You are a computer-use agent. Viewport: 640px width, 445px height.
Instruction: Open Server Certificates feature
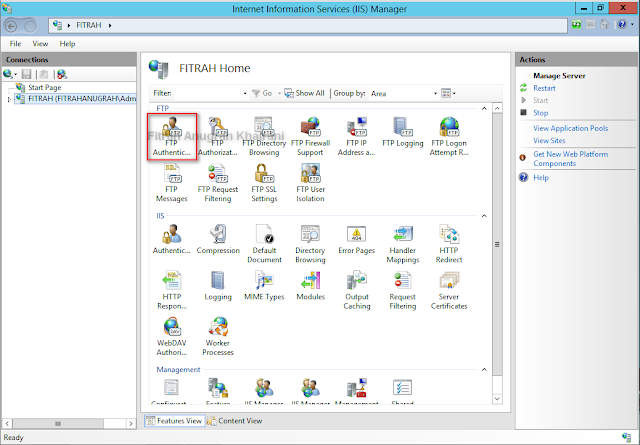(449, 290)
